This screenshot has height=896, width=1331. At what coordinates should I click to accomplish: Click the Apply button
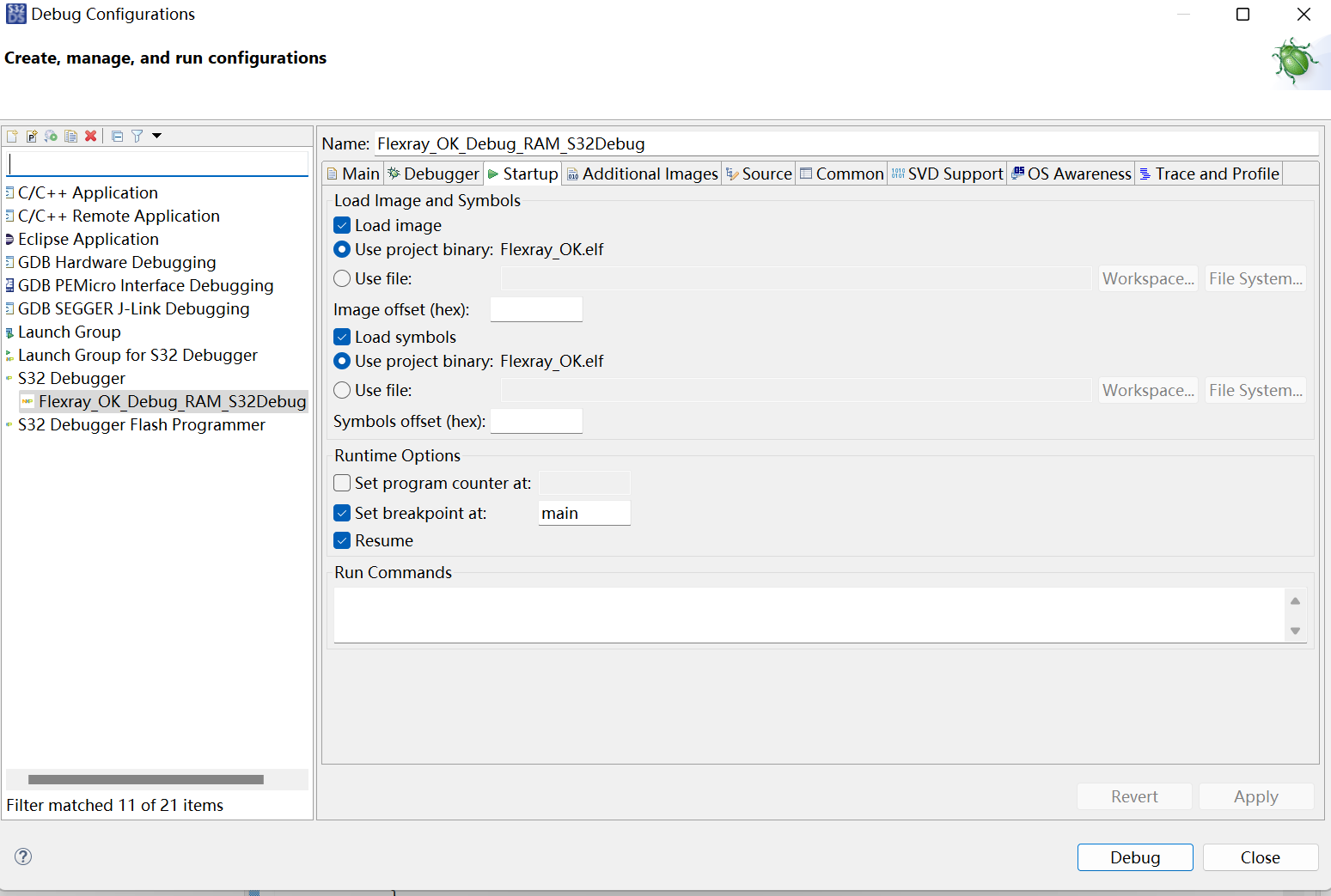(1256, 796)
